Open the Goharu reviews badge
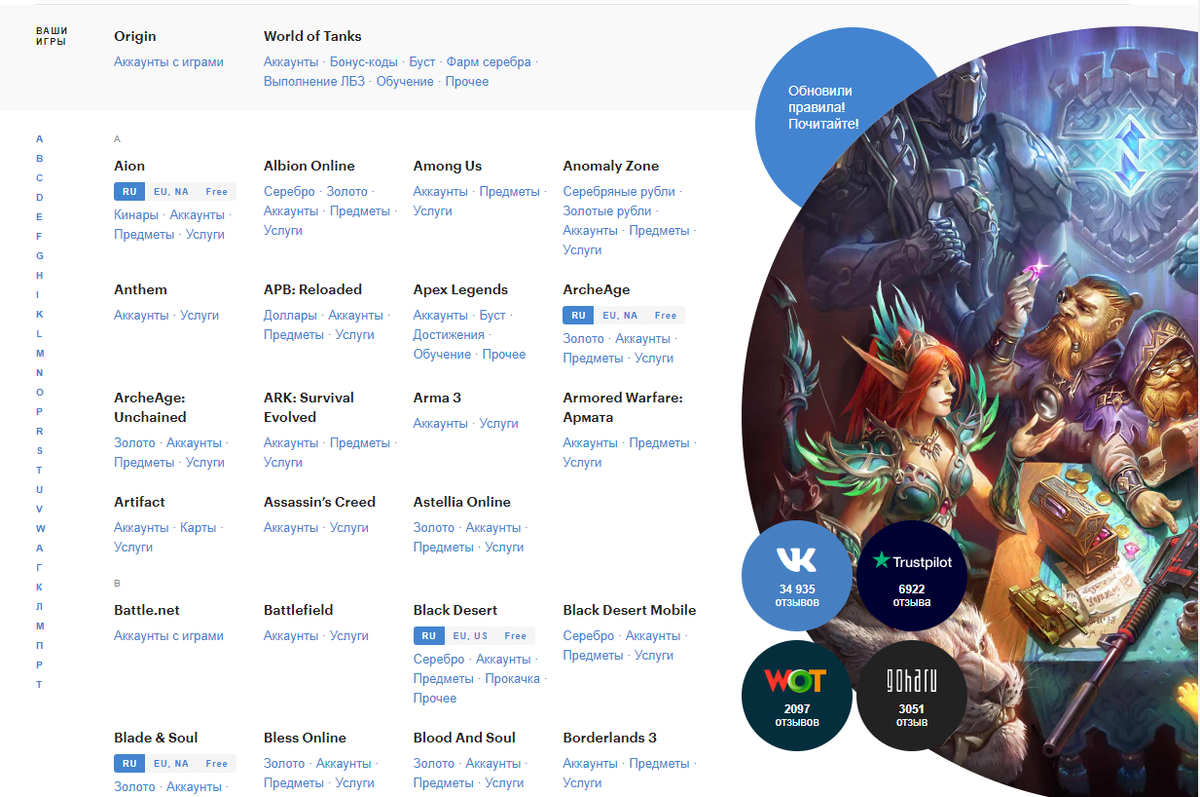 click(x=912, y=695)
